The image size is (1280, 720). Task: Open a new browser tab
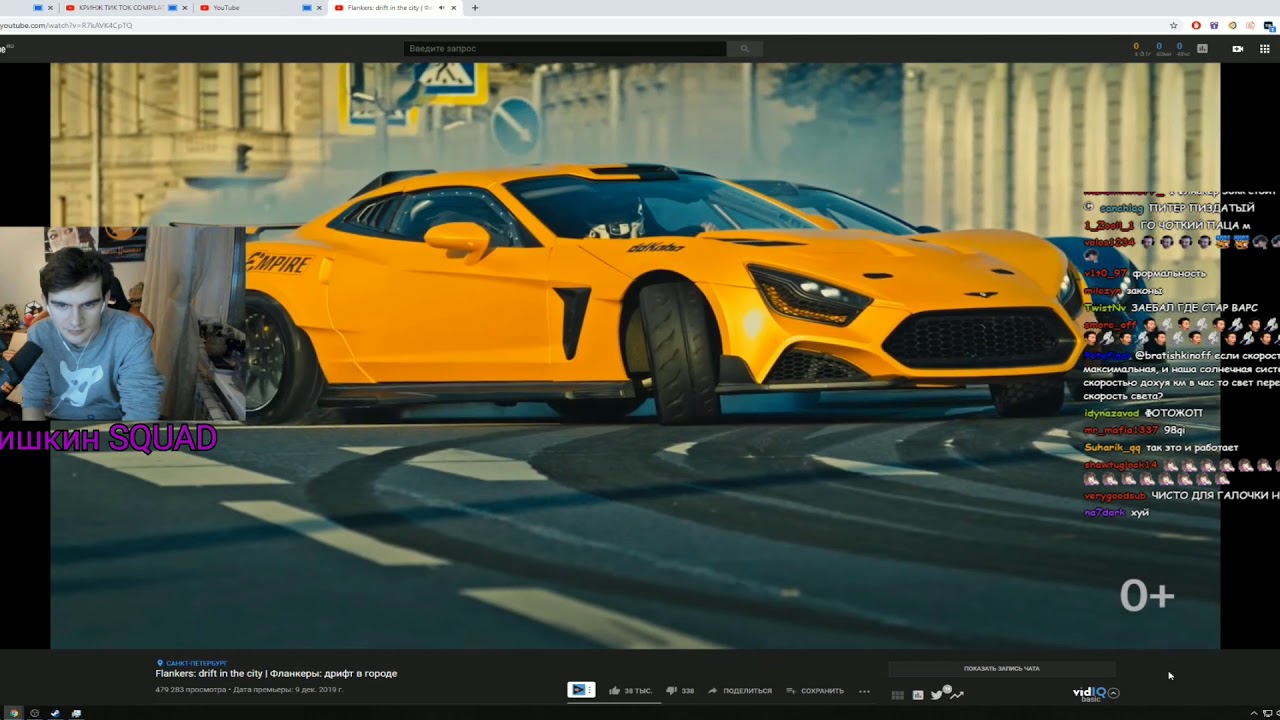[474, 8]
